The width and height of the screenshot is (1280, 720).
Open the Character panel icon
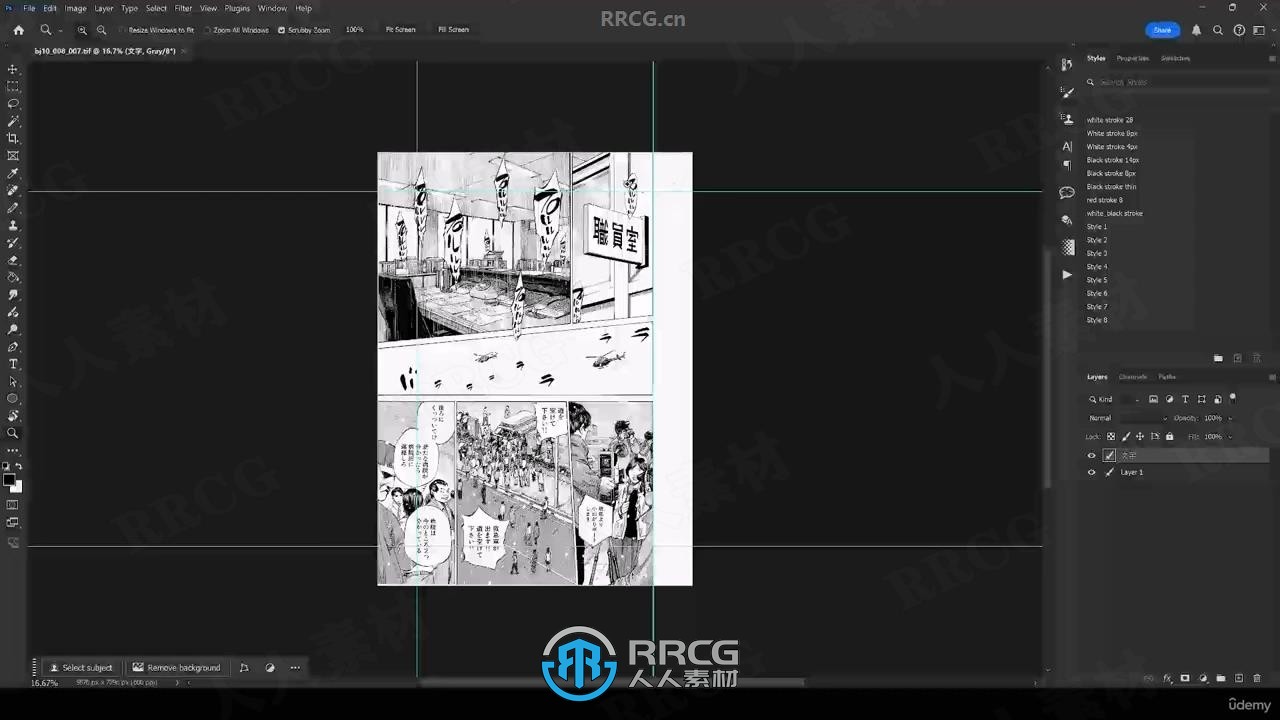click(x=1067, y=147)
